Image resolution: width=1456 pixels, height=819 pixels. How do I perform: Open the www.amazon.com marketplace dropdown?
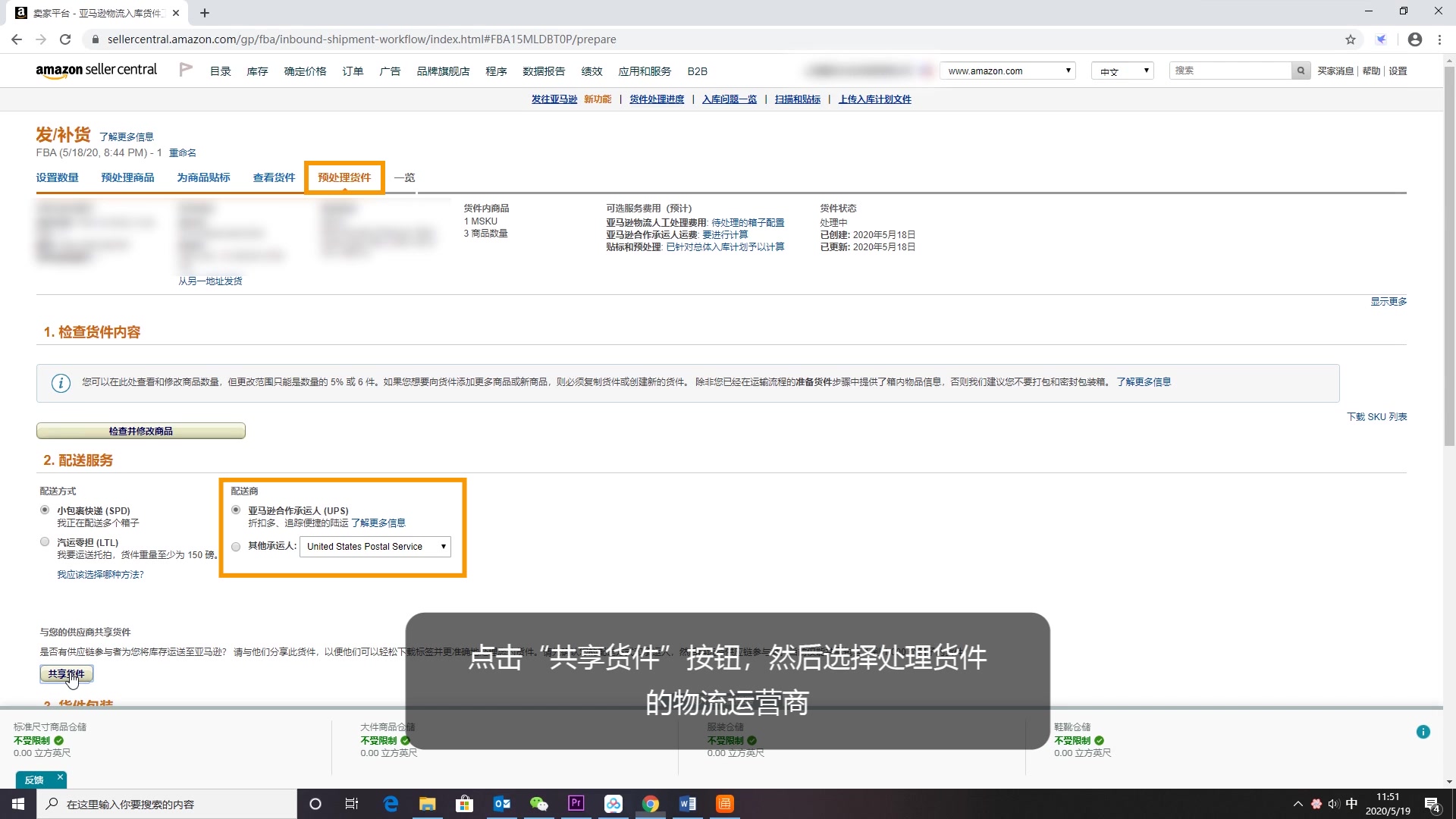click(1008, 71)
